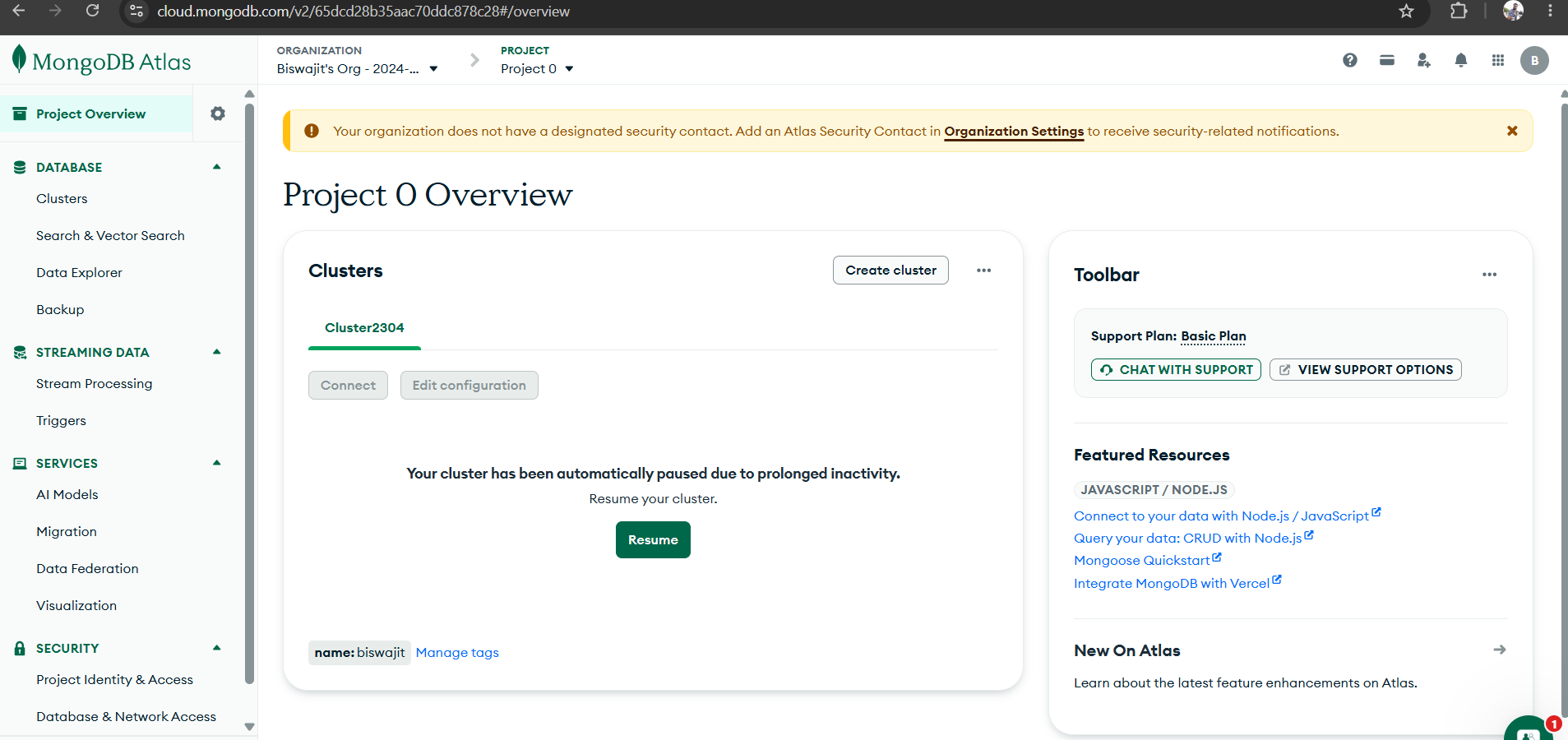The width and height of the screenshot is (1568, 740).
Task: Click the browser forward arrow
Action: [x=55, y=11]
